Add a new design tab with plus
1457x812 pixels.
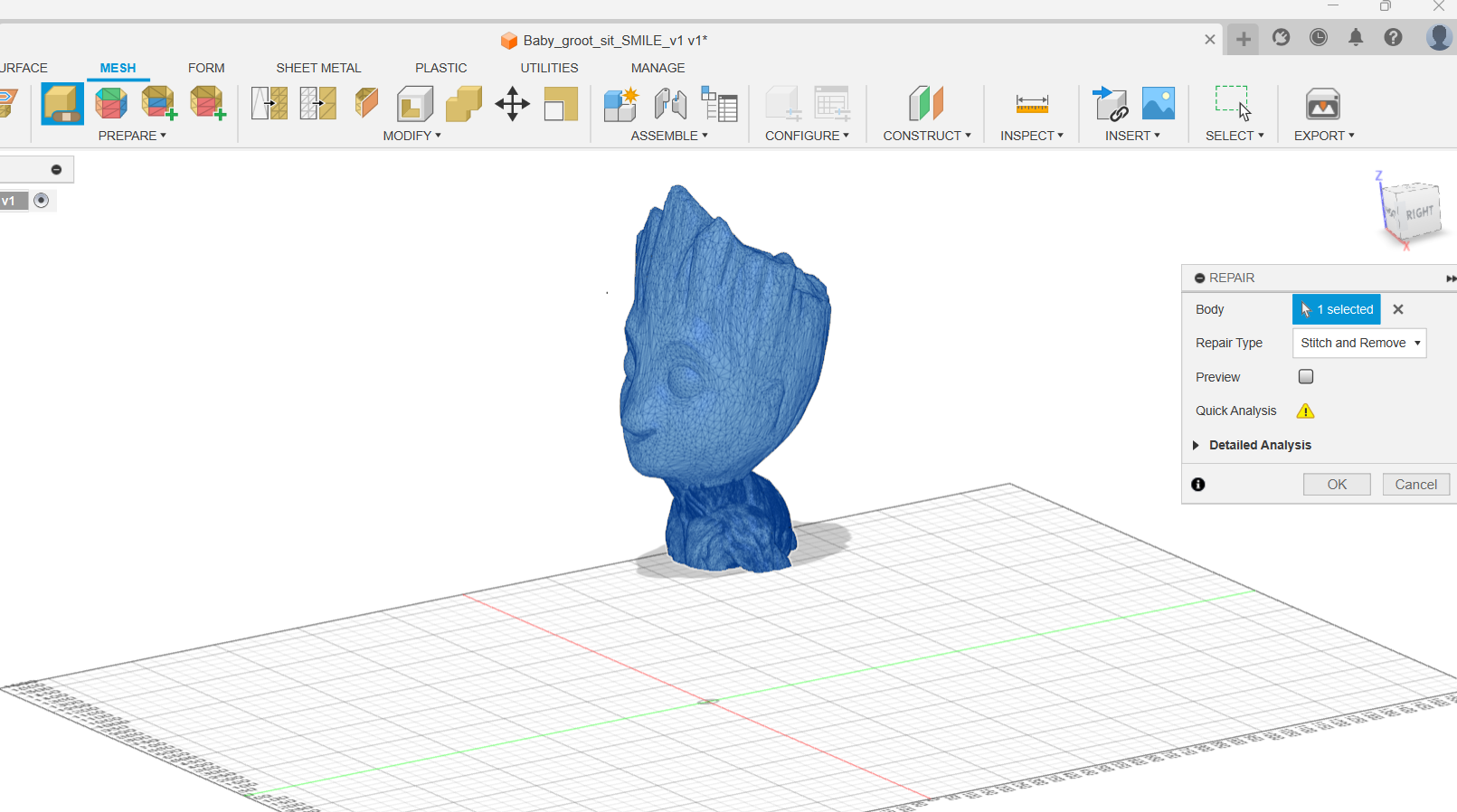(1244, 39)
